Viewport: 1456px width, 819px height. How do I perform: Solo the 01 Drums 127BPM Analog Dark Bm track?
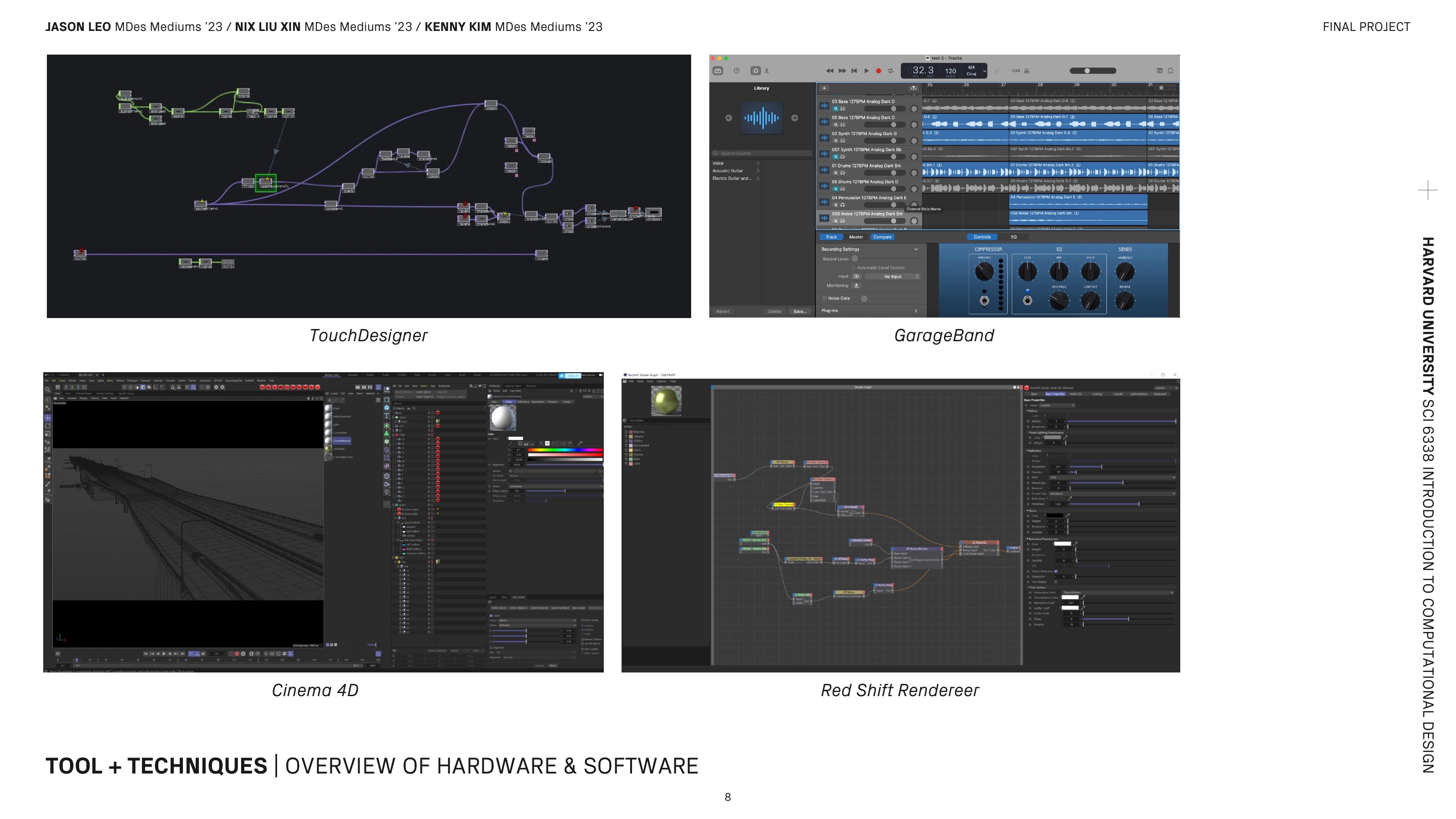tap(842, 172)
